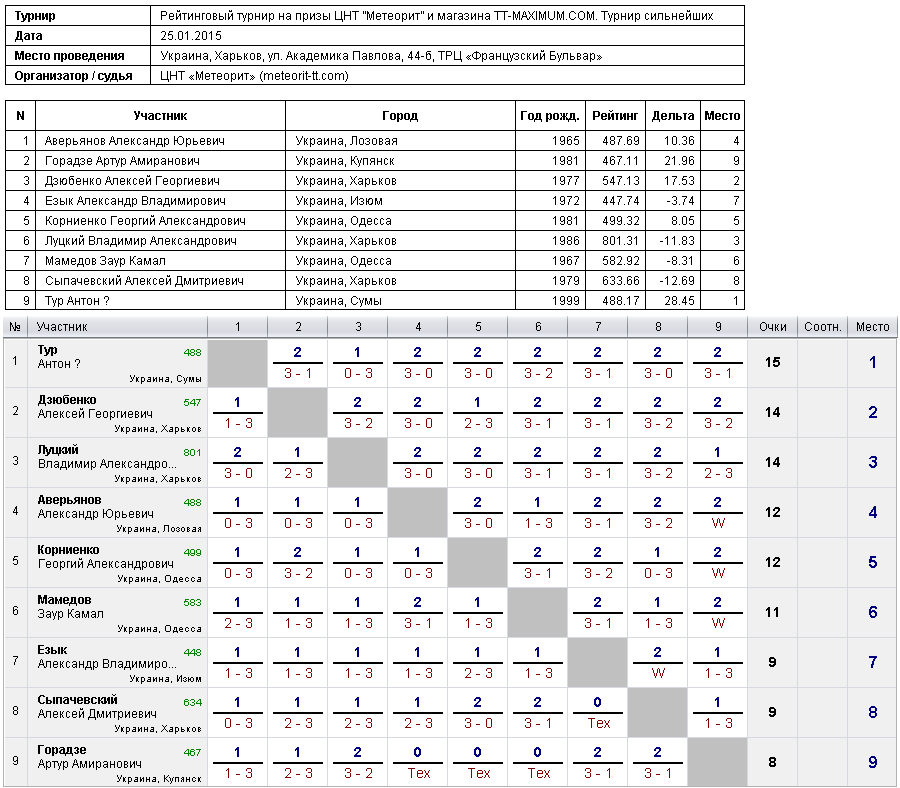This screenshot has width=900, height=788.
Task: Click the 'Рейтинг' column header
Action: coord(615,116)
